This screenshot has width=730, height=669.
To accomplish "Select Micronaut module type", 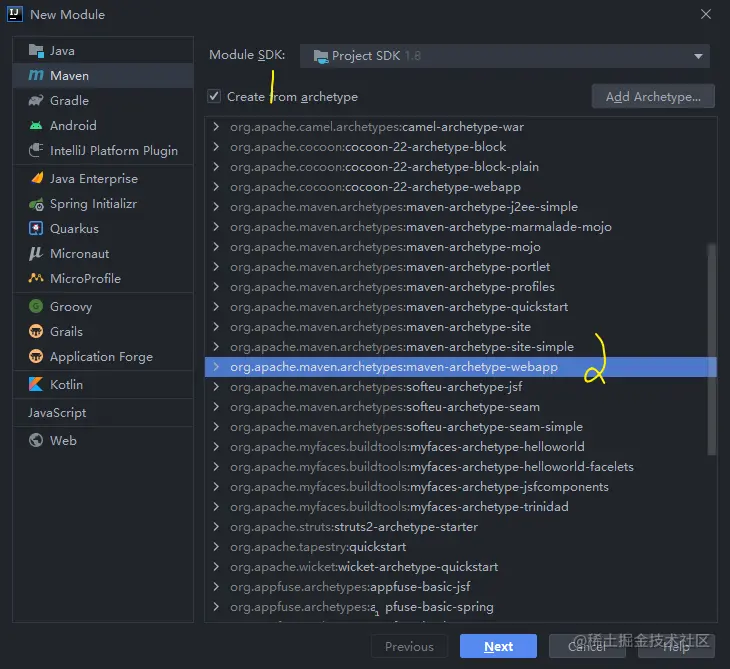I will (103, 254).
